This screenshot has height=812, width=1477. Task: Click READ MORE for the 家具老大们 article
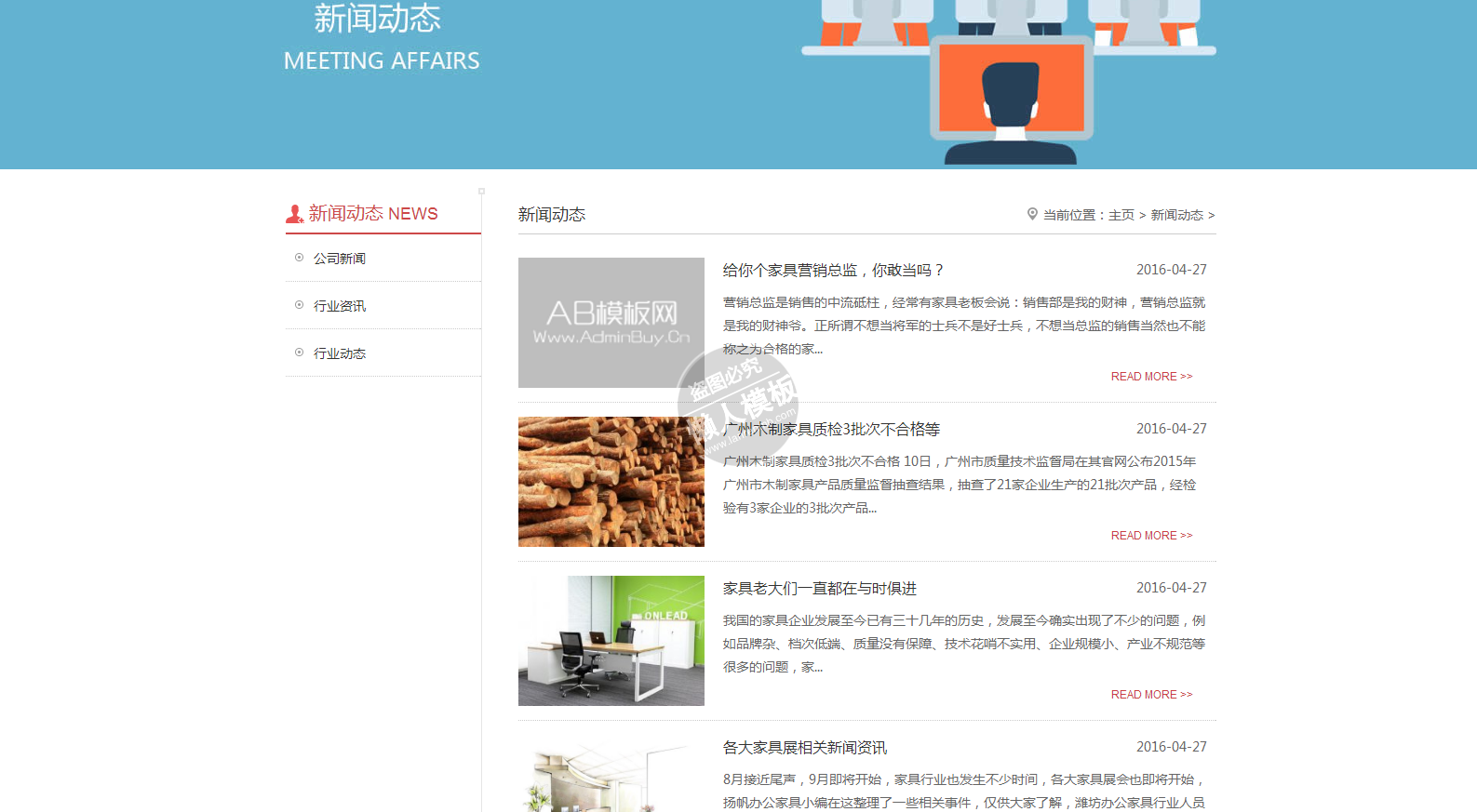coord(1150,695)
